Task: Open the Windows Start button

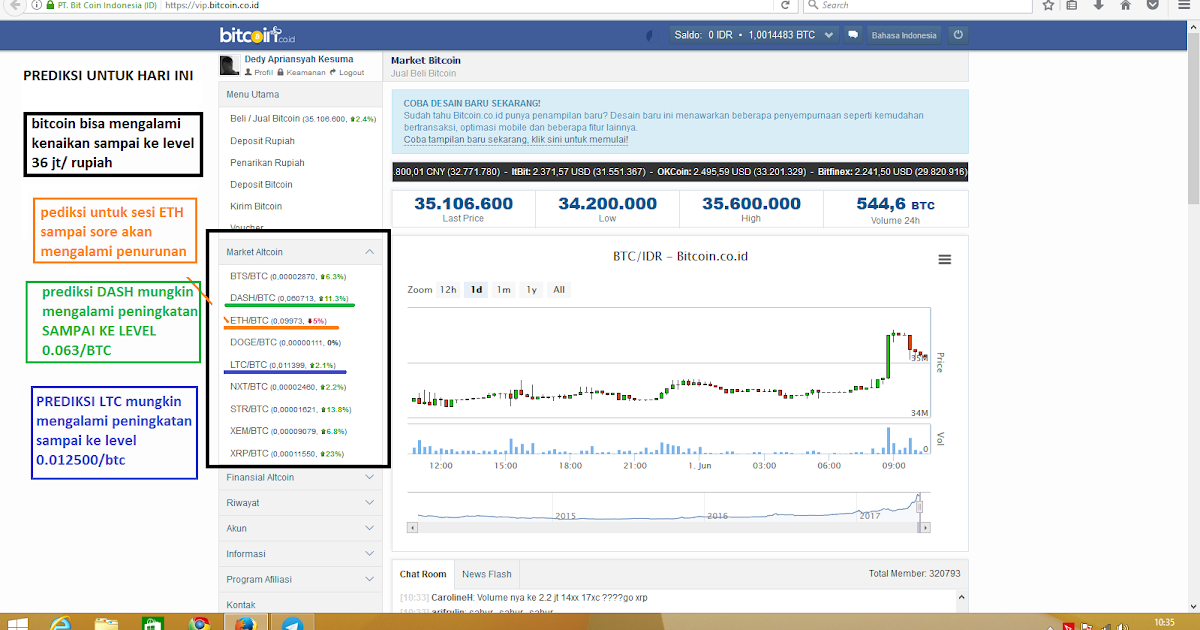Action: click(19, 624)
